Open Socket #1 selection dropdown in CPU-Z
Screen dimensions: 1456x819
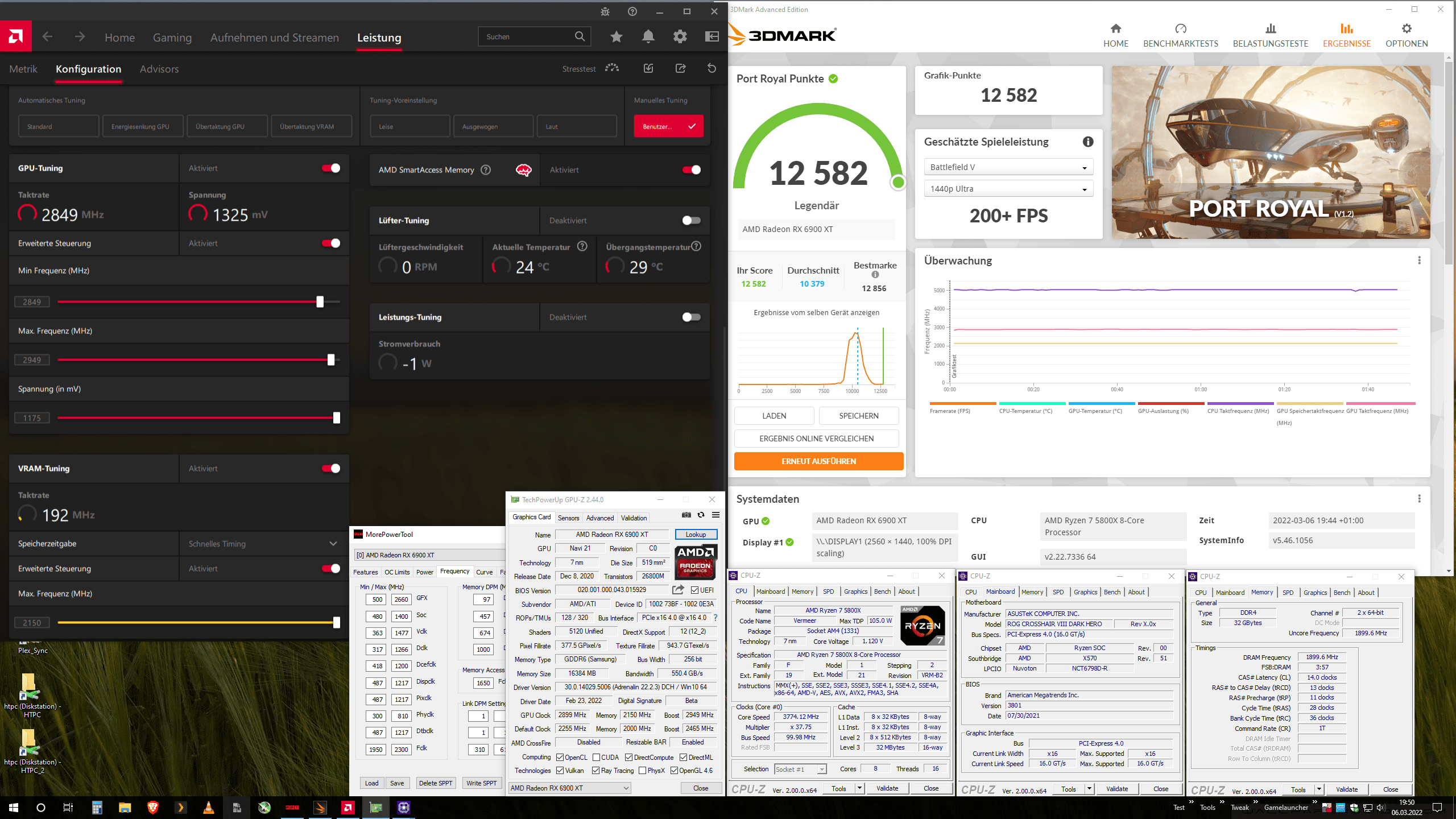pyautogui.click(x=800, y=769)
